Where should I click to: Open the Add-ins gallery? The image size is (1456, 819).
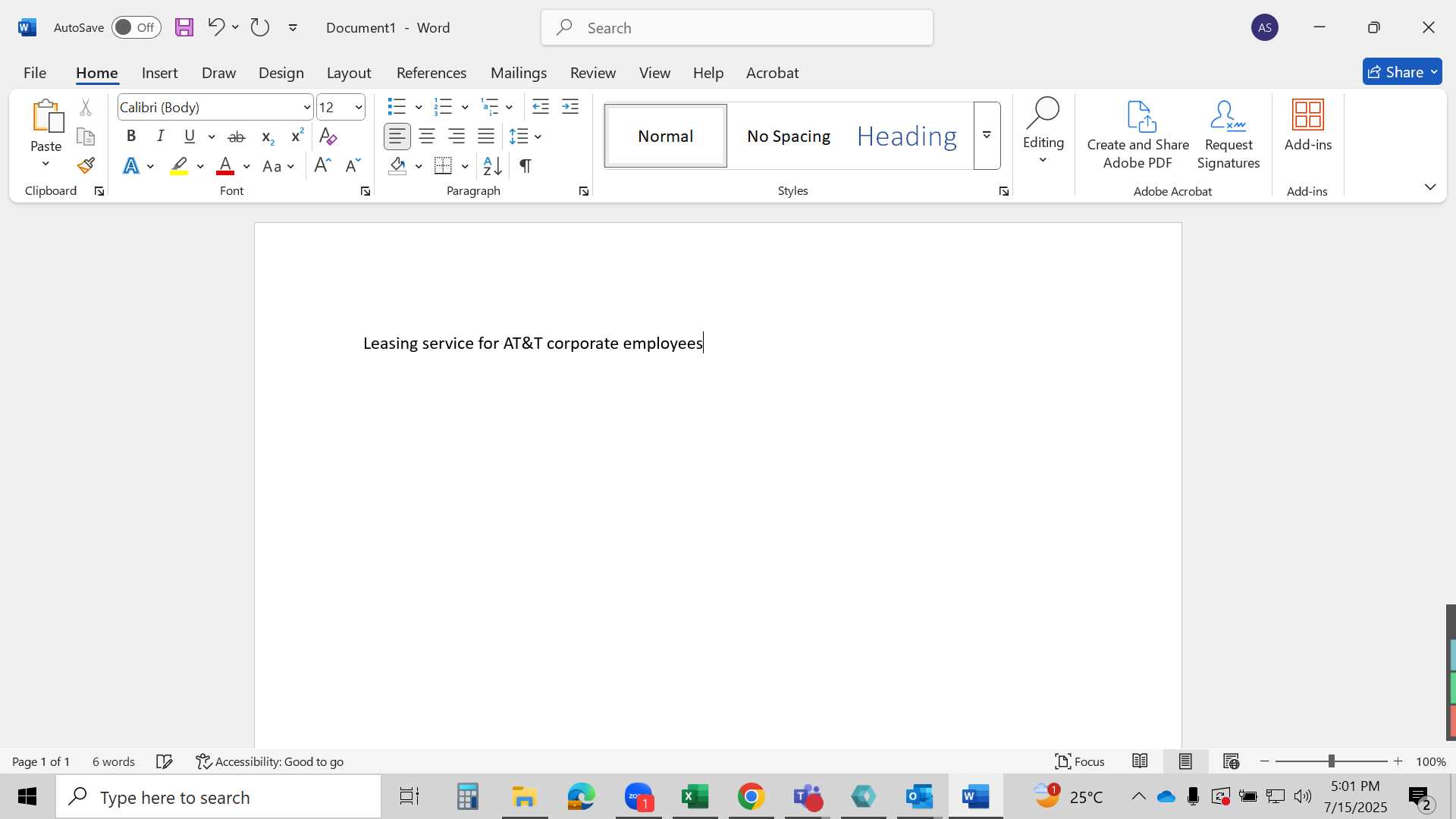click(1308, 126)
